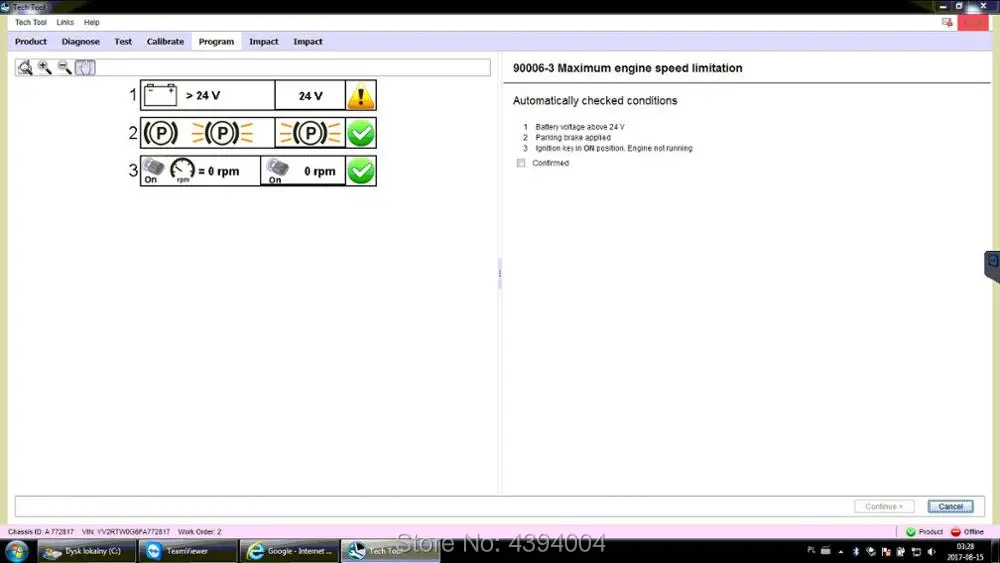Open the Windows Start menu
This screenshot has width=1000, height=563.
pyautogui.click(x=17, y=551)
